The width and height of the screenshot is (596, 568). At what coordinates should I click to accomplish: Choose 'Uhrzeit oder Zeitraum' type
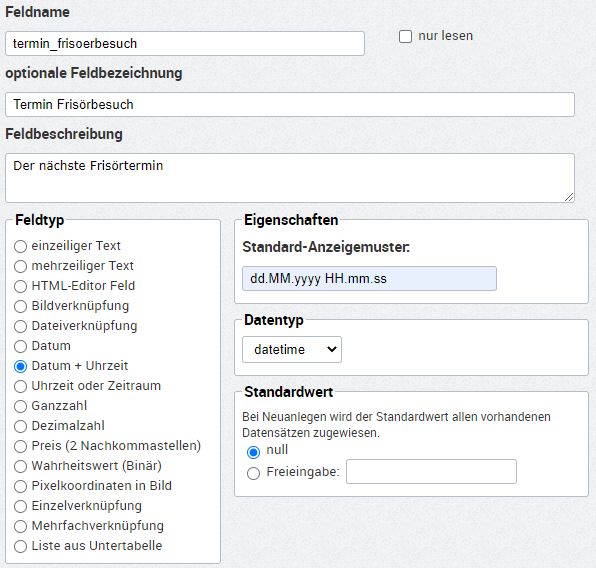tap(20, 386)
